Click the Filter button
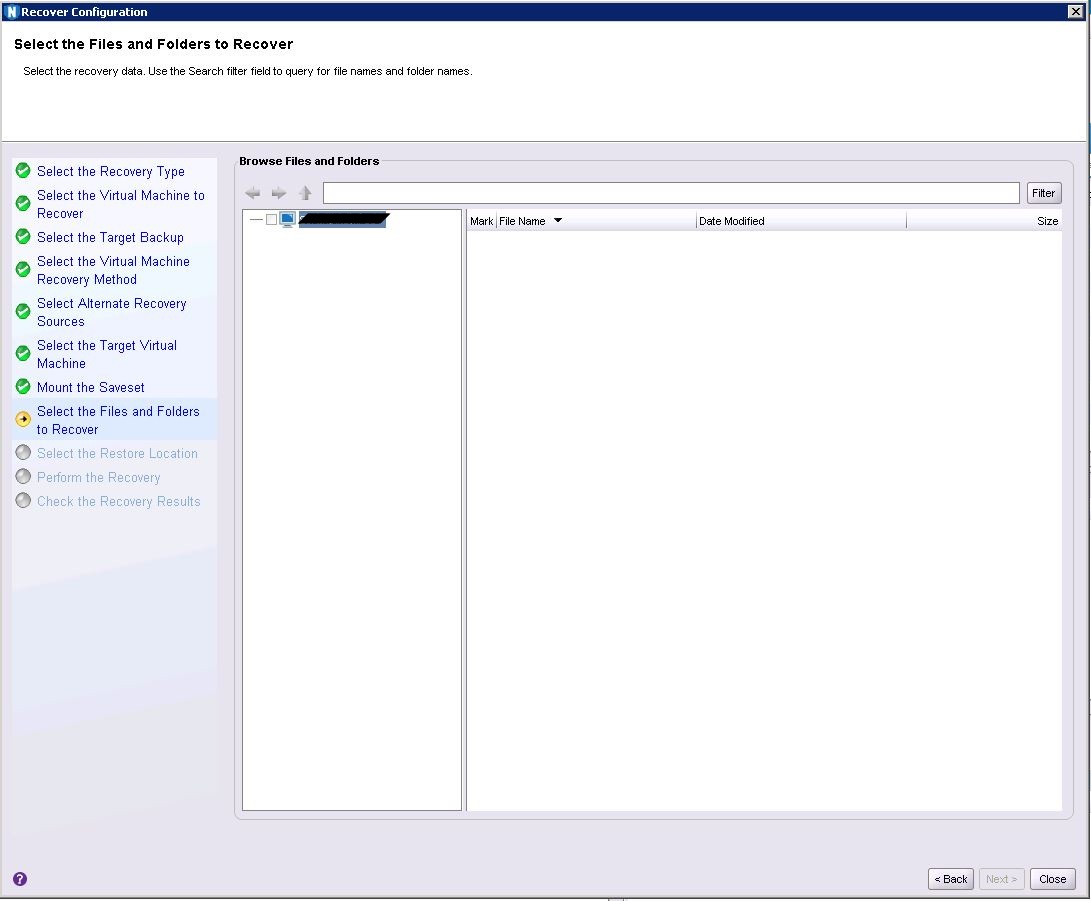Screen dimensions: 1091x901 [1044, 193]
